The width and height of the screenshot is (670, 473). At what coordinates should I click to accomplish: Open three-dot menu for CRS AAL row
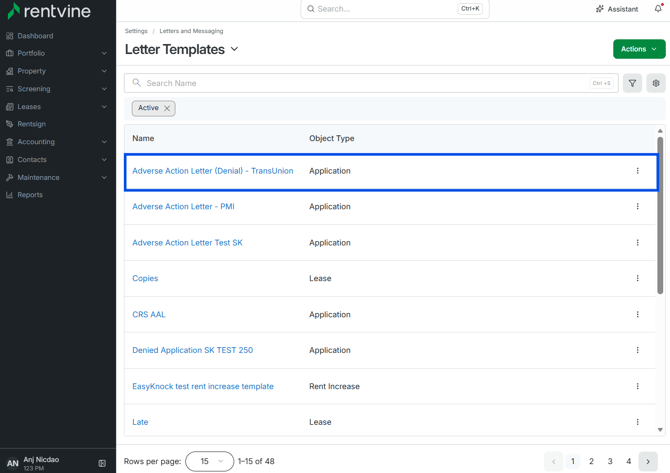638,314
